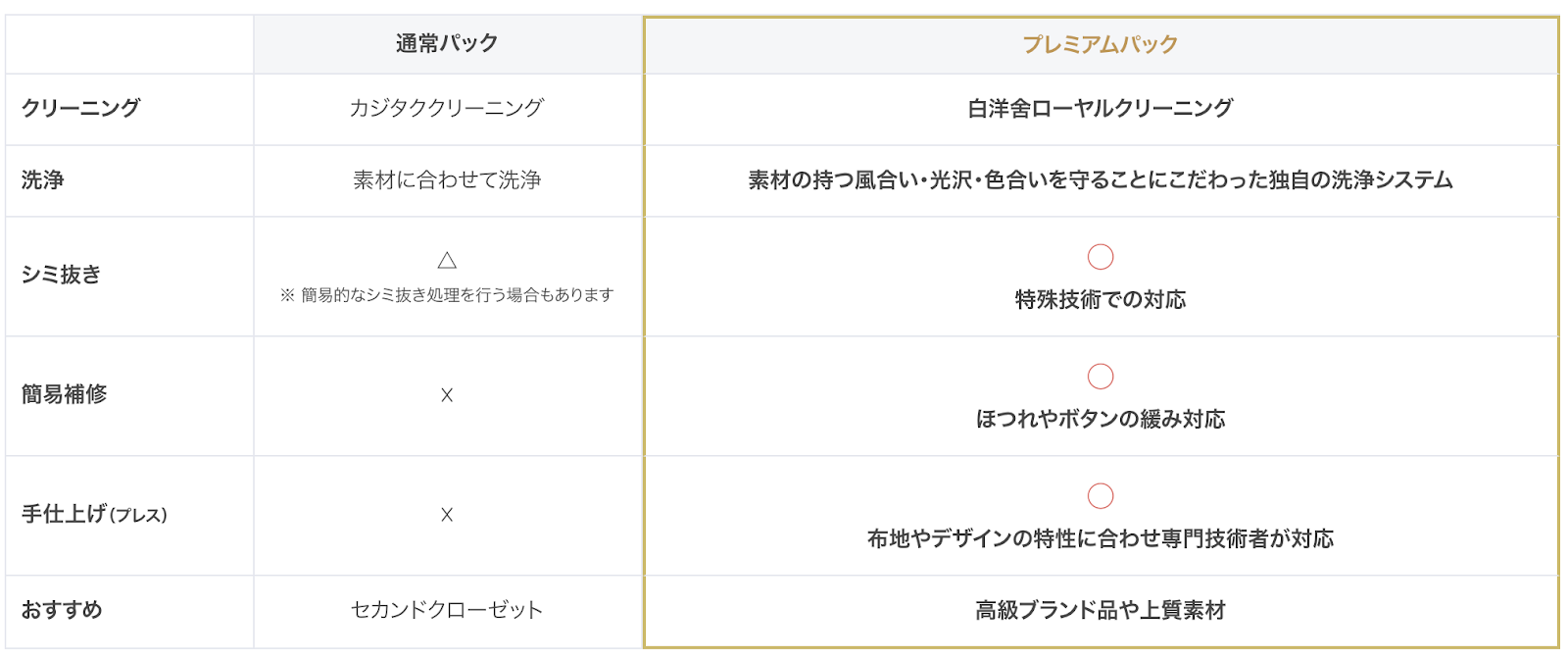Click the カジタククリーニング cell text

tap(447, 108)
